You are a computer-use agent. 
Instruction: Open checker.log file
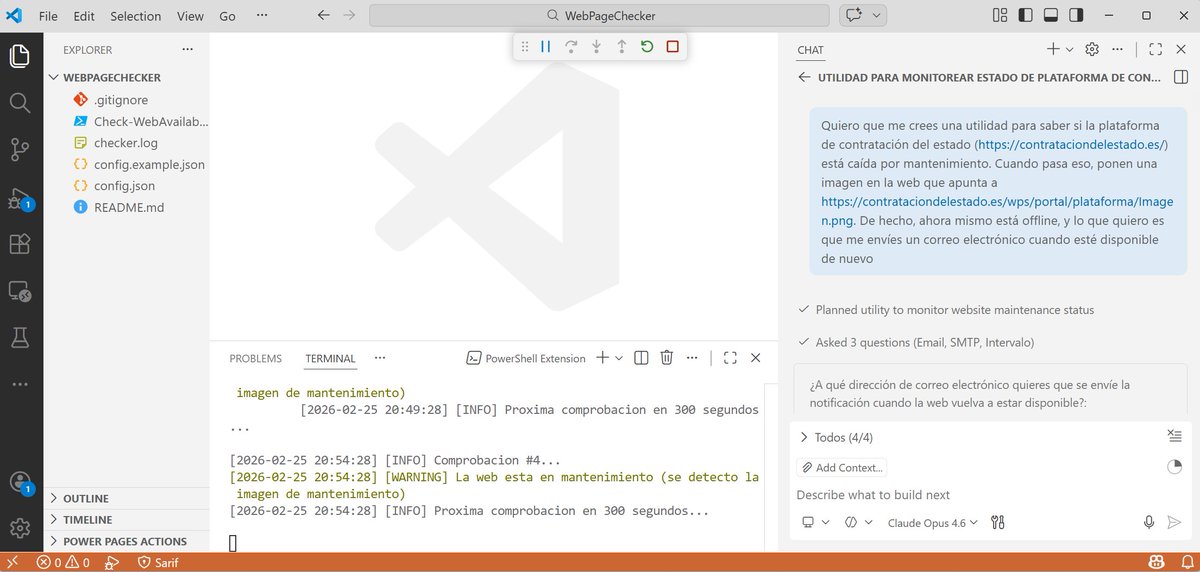tap(127, 143)
